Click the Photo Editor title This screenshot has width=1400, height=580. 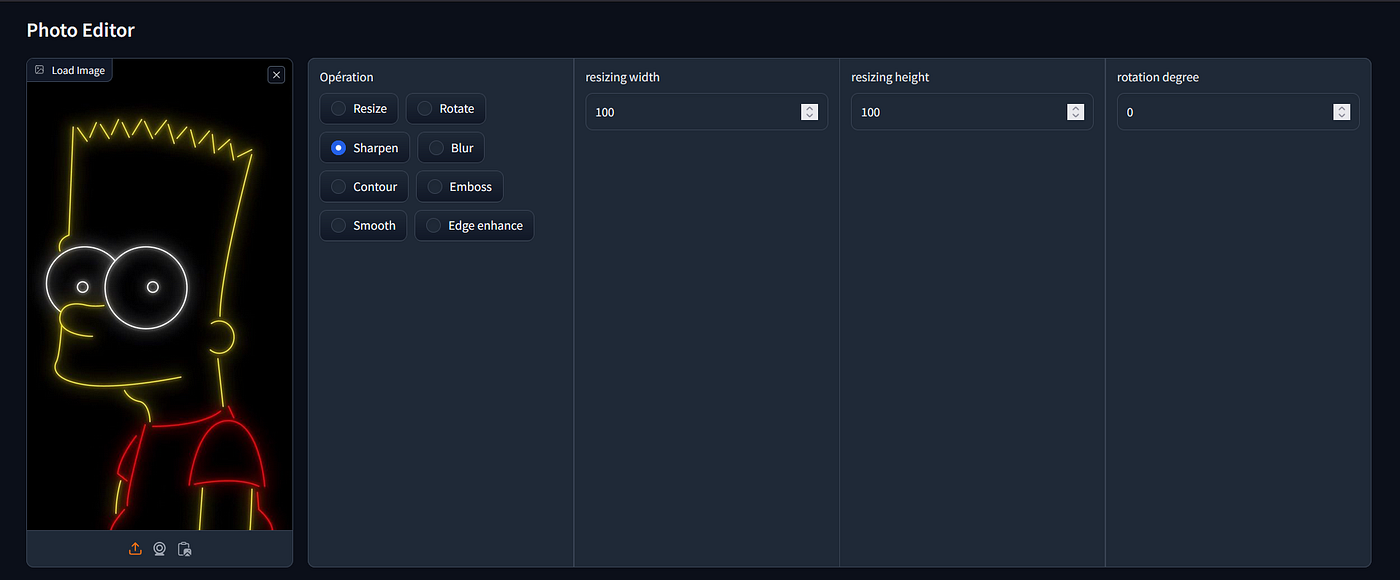[81, 30]
